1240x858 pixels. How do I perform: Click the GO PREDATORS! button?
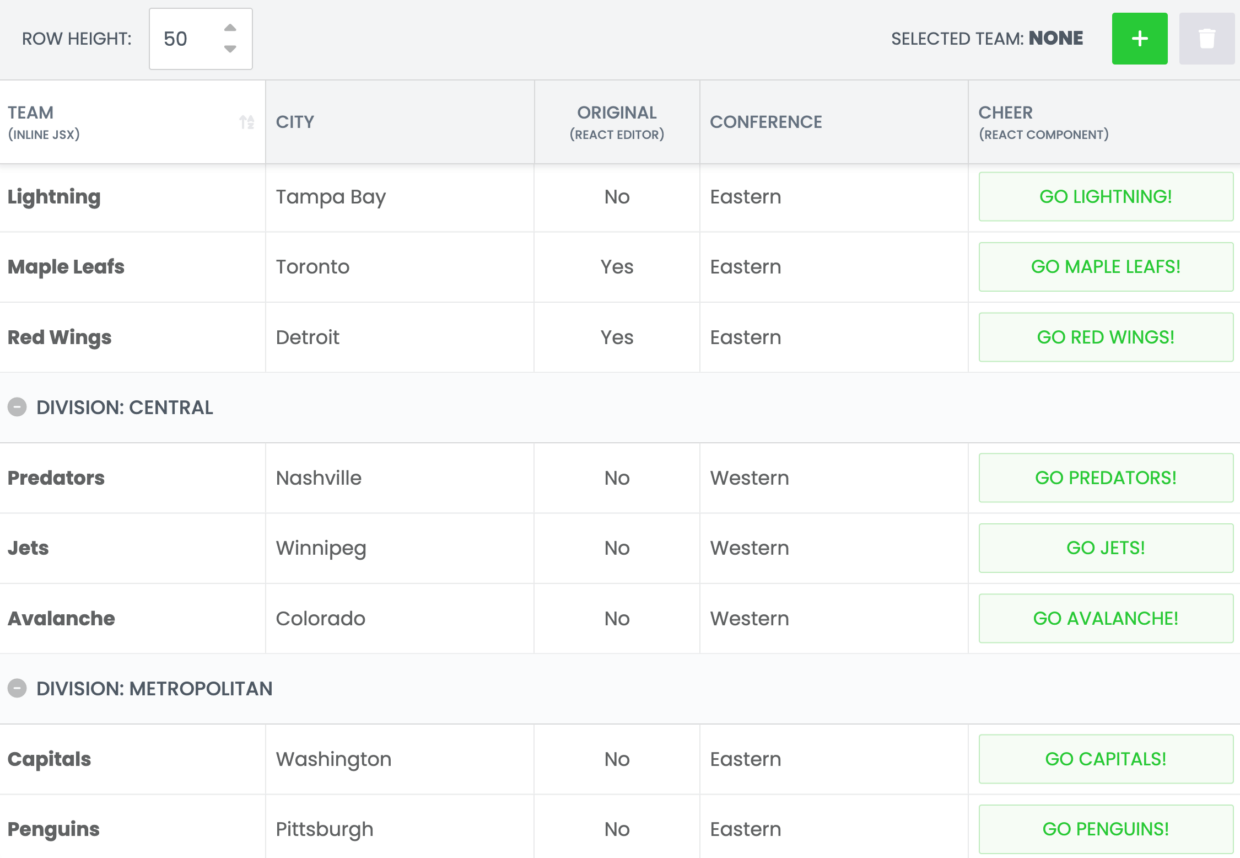click(x=1106, y=478)
